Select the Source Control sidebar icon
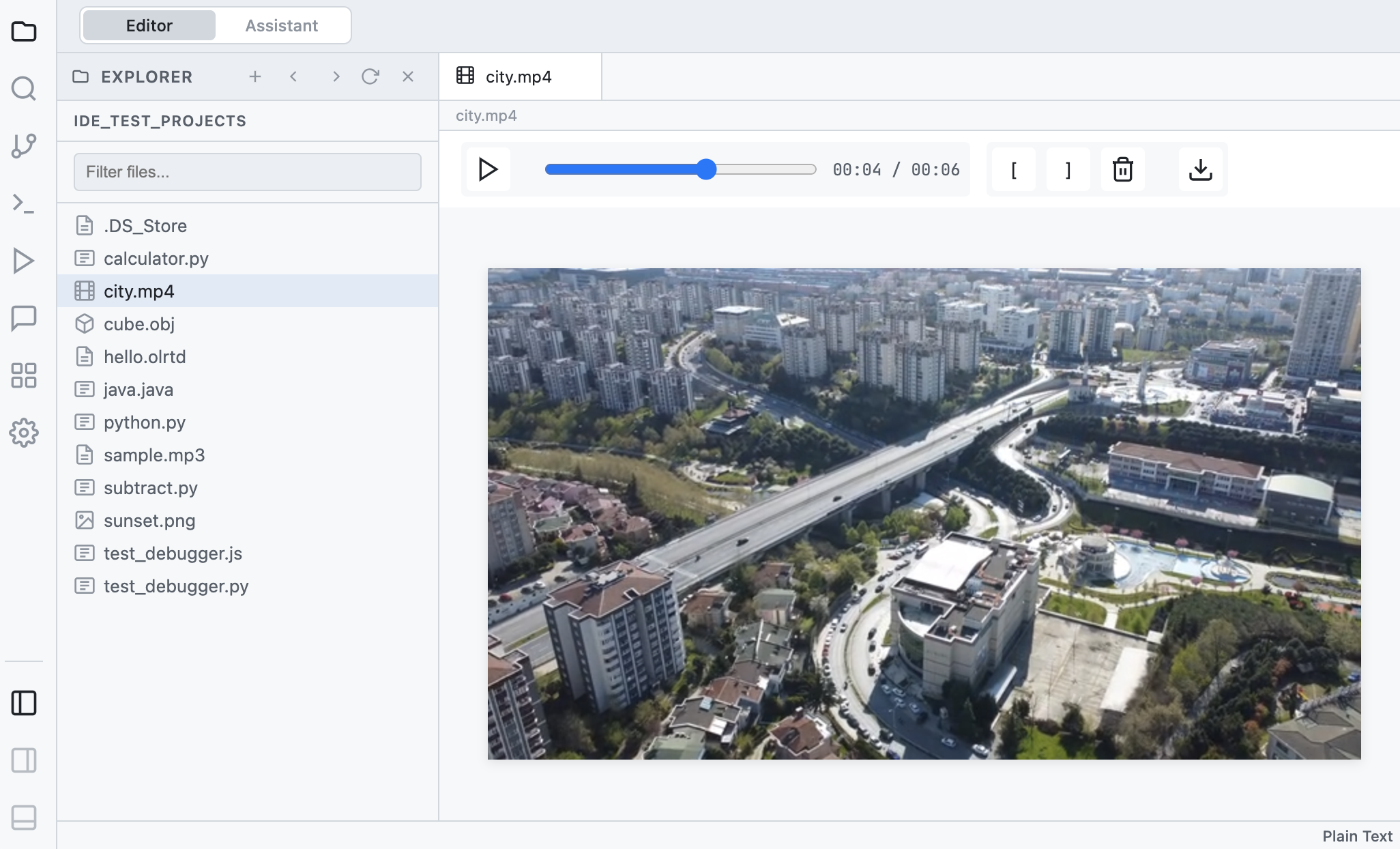1400x849 pixels. tap(25, 146)
